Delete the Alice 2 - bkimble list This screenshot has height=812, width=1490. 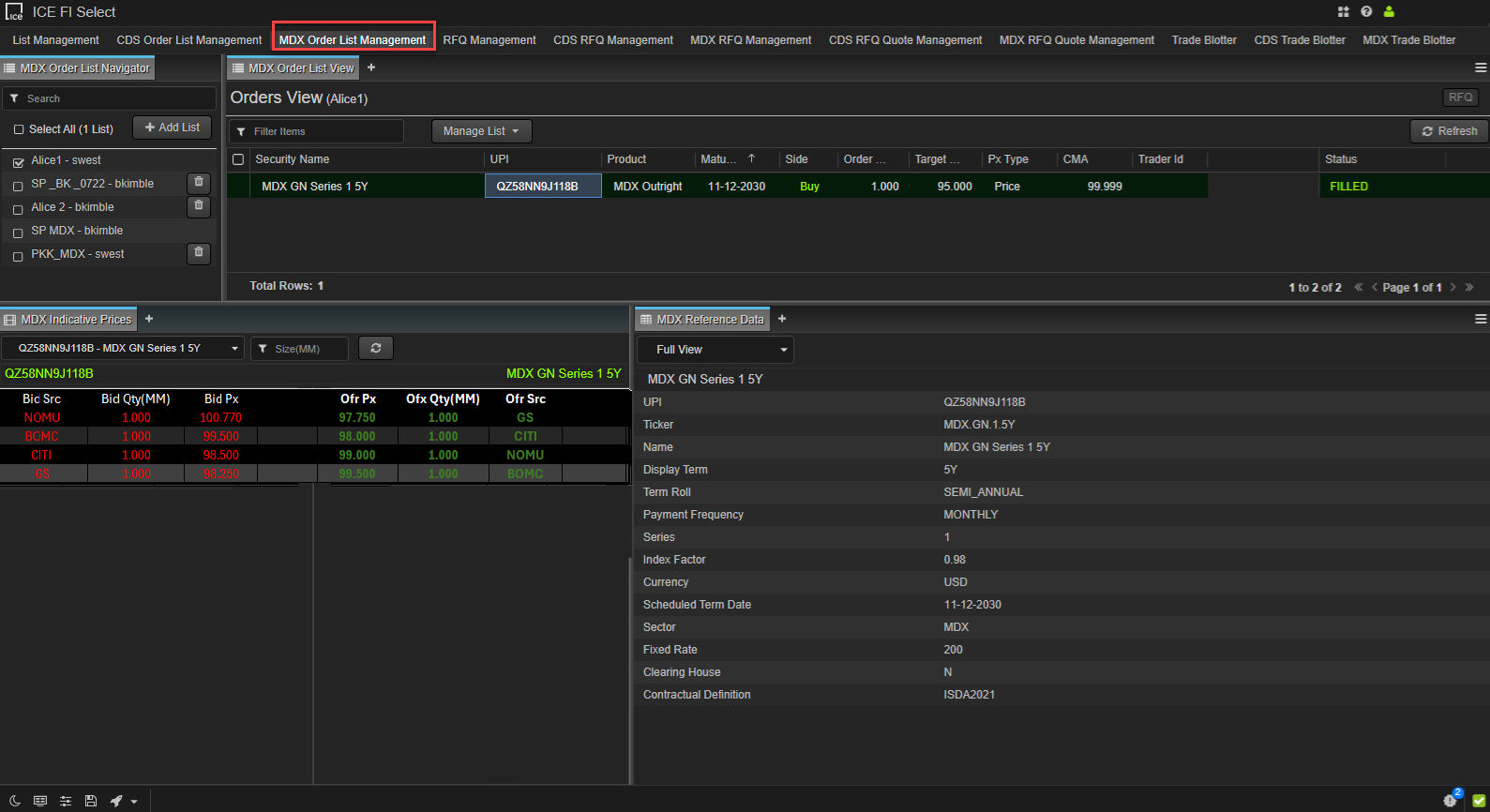tap(199, 206)
